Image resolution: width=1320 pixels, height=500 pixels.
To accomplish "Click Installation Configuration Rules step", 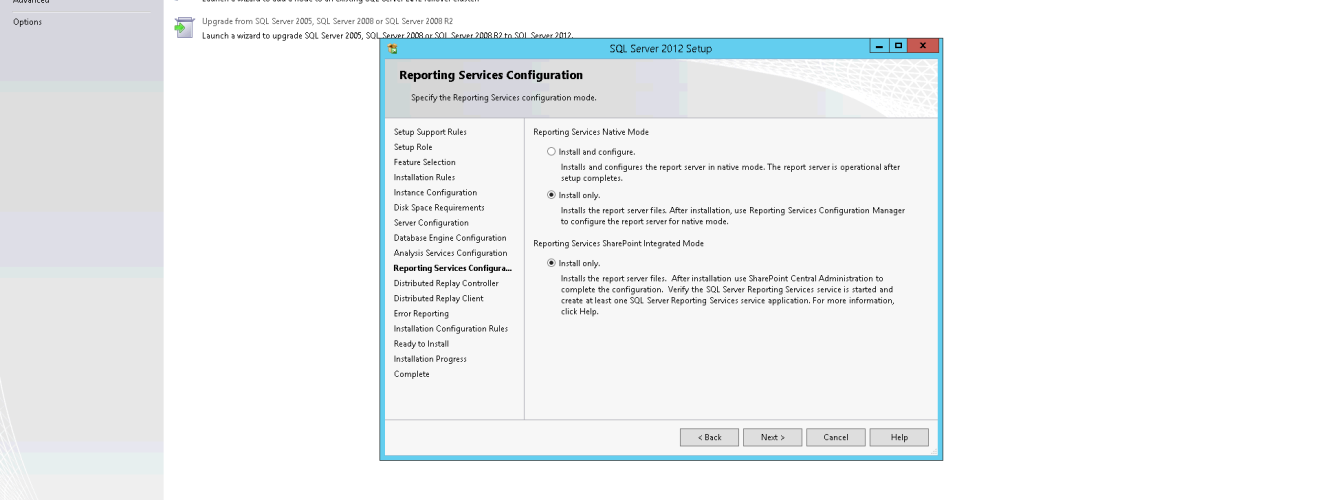I will 451,329.
